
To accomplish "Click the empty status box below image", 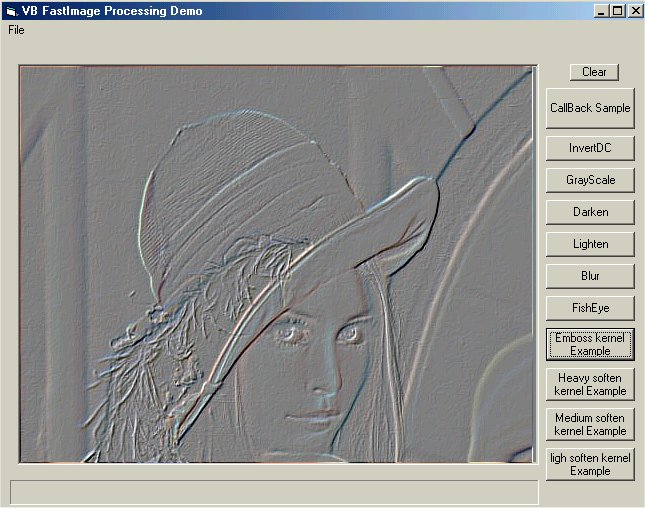I will coord(274,492).
